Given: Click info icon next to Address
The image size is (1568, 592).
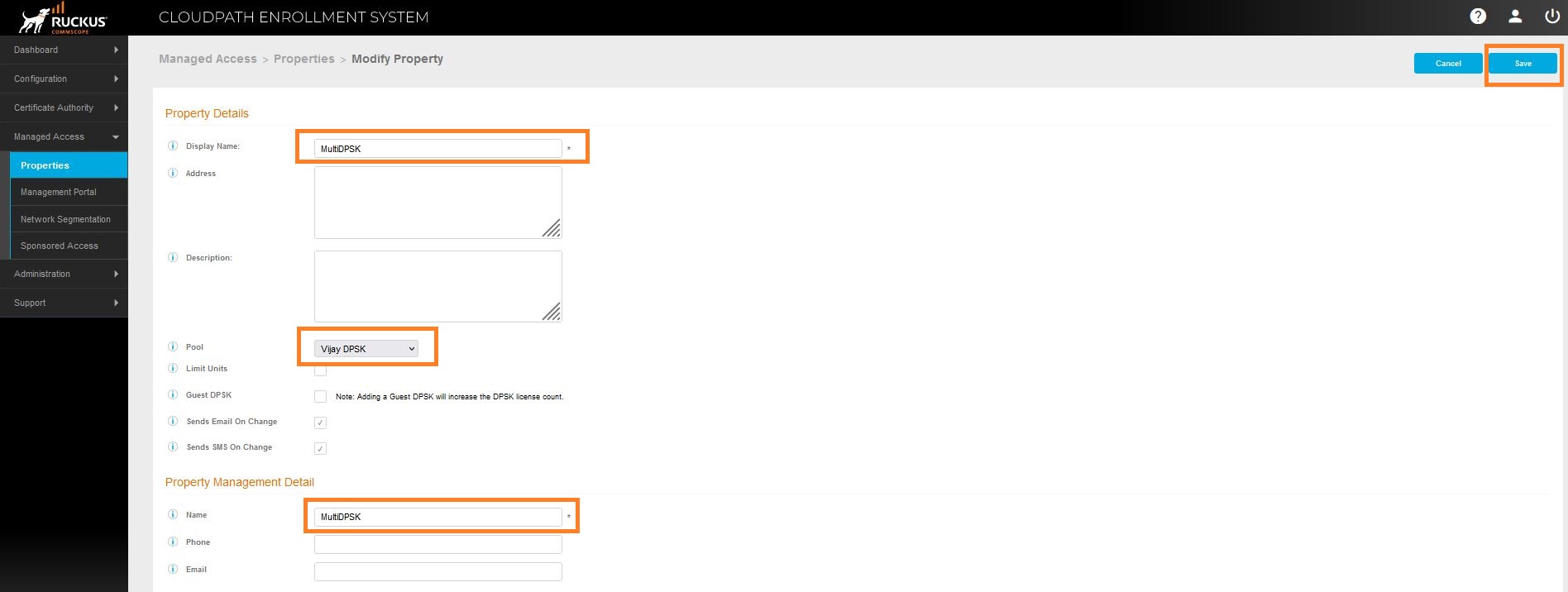Looking at the screenshot, I should click(173, 173).
